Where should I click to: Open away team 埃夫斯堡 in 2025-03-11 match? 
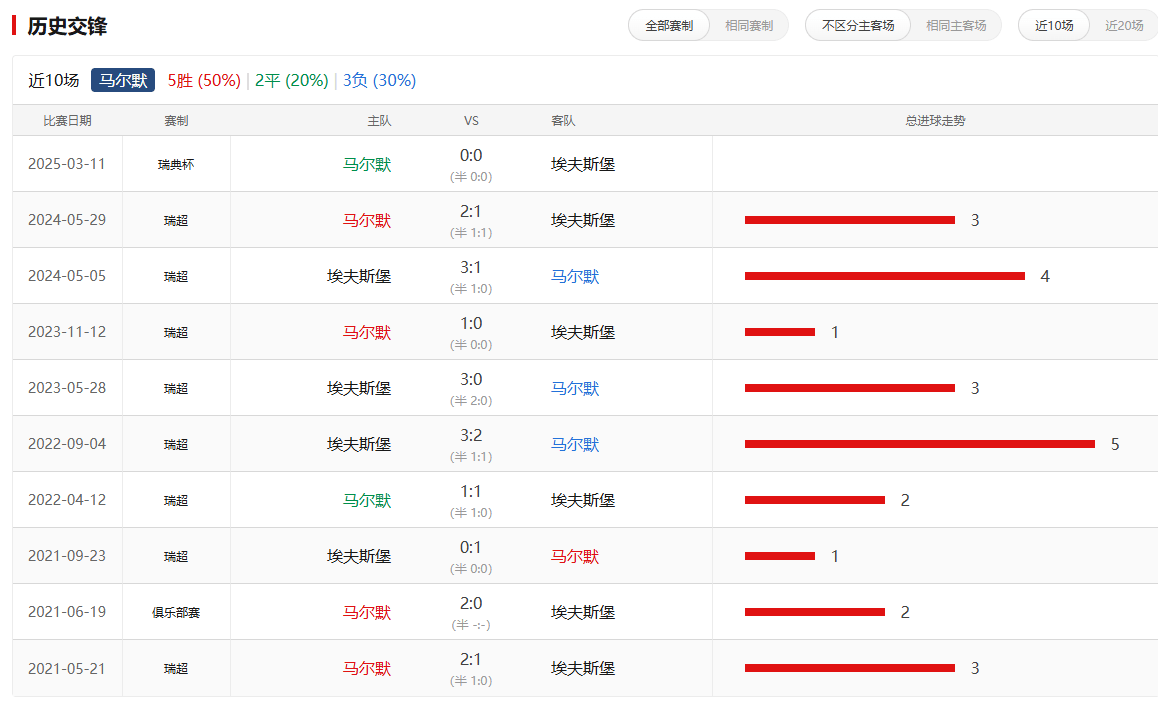coord(583,164)
